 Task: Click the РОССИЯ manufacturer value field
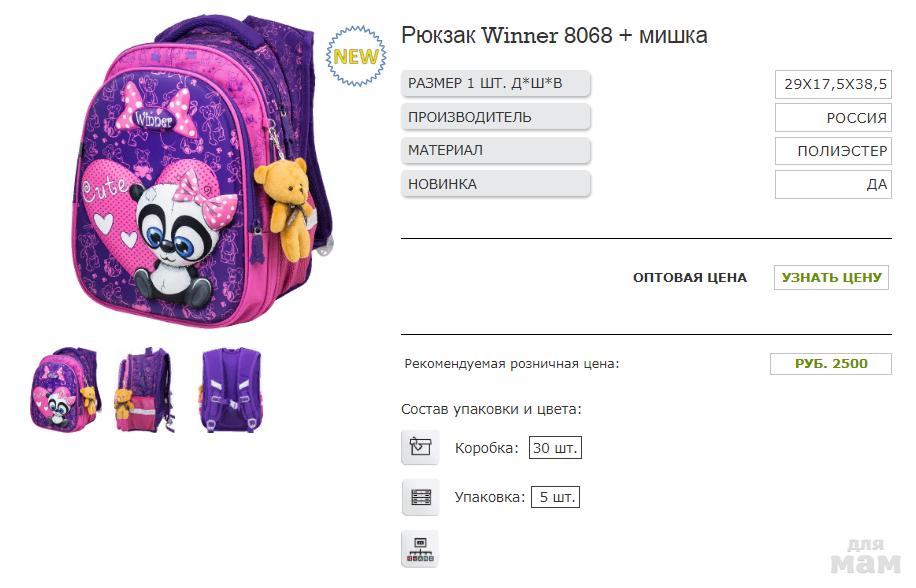pos(834,117)
